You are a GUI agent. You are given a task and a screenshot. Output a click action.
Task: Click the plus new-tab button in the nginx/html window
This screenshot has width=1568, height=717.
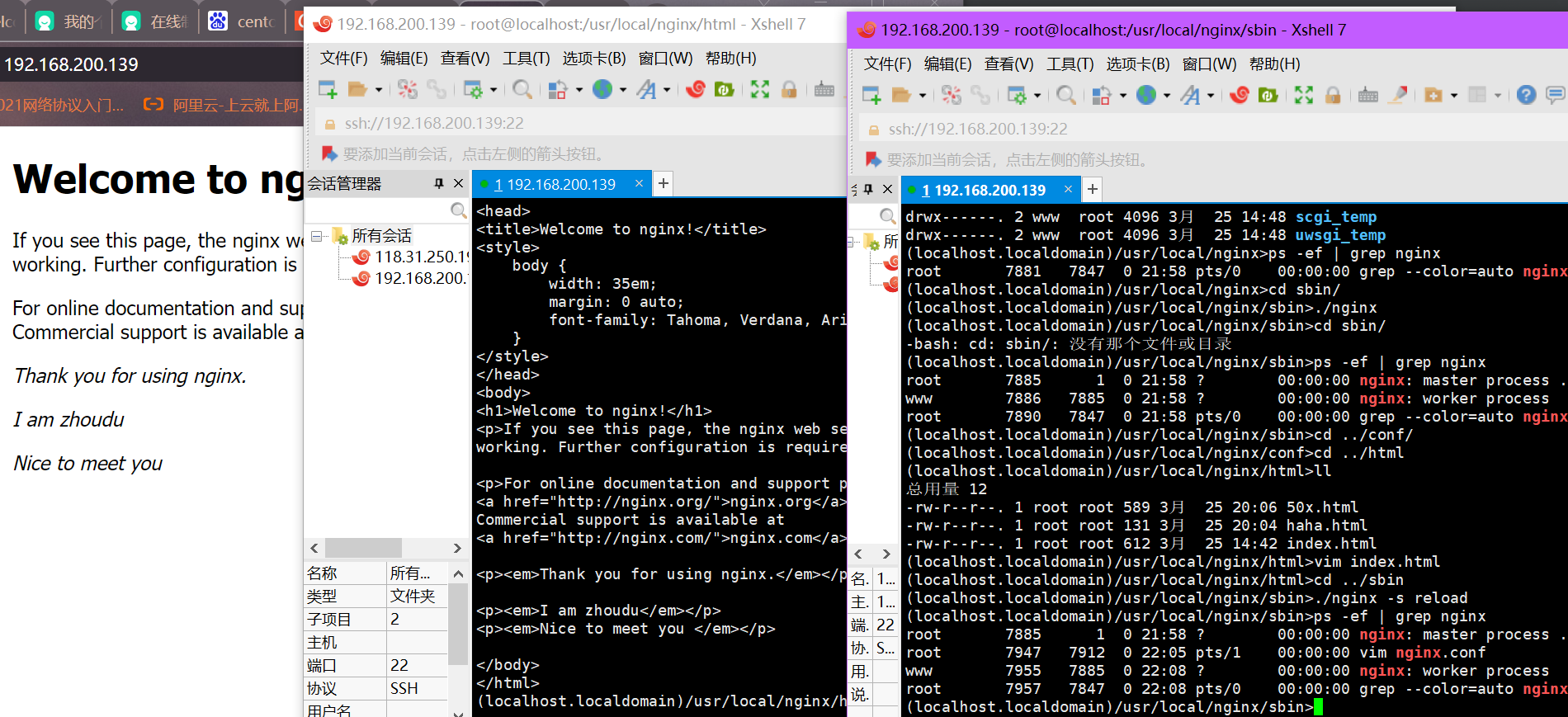click(x=663, y=184)
